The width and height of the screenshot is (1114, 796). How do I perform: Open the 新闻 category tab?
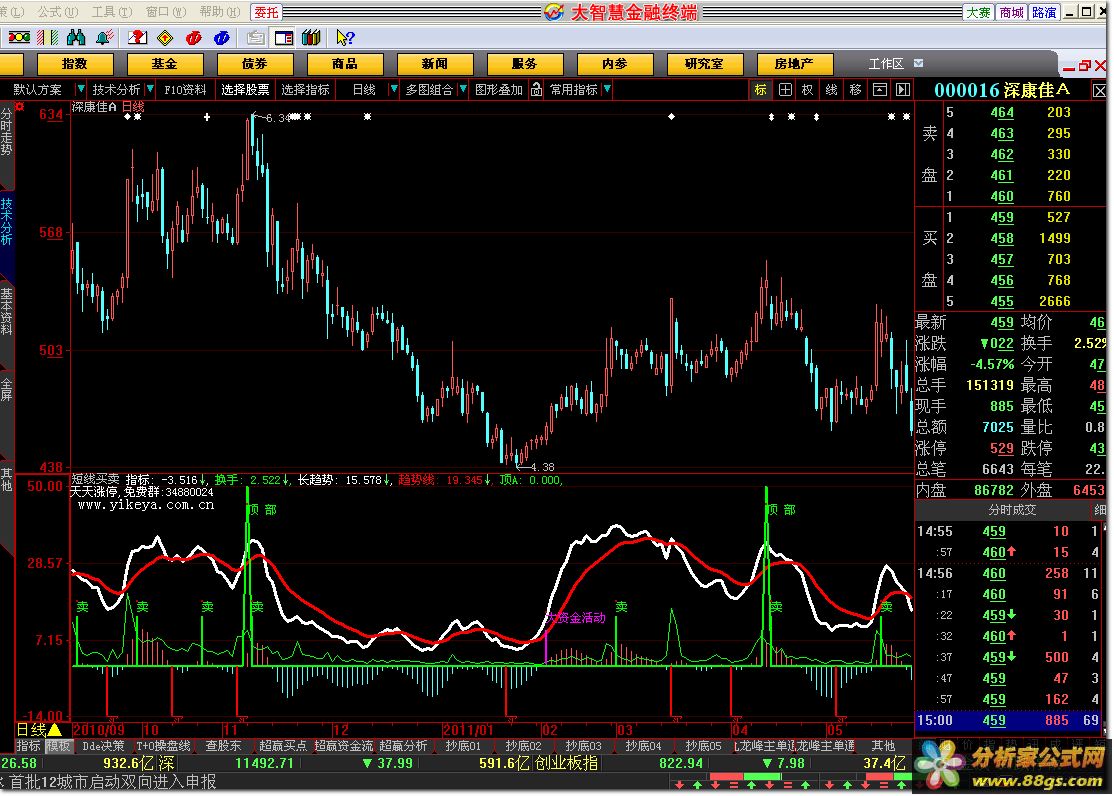click(435, 64)
